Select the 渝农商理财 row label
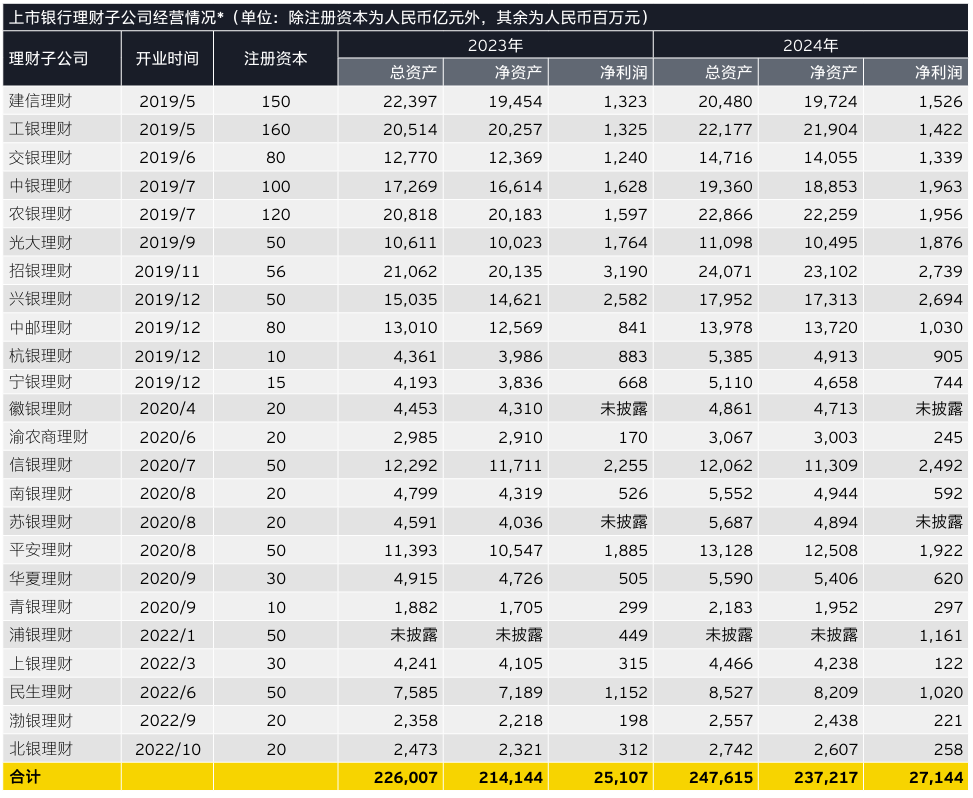Image resolution: width=973 pixels, height=798 pixels. coord(48,437)
